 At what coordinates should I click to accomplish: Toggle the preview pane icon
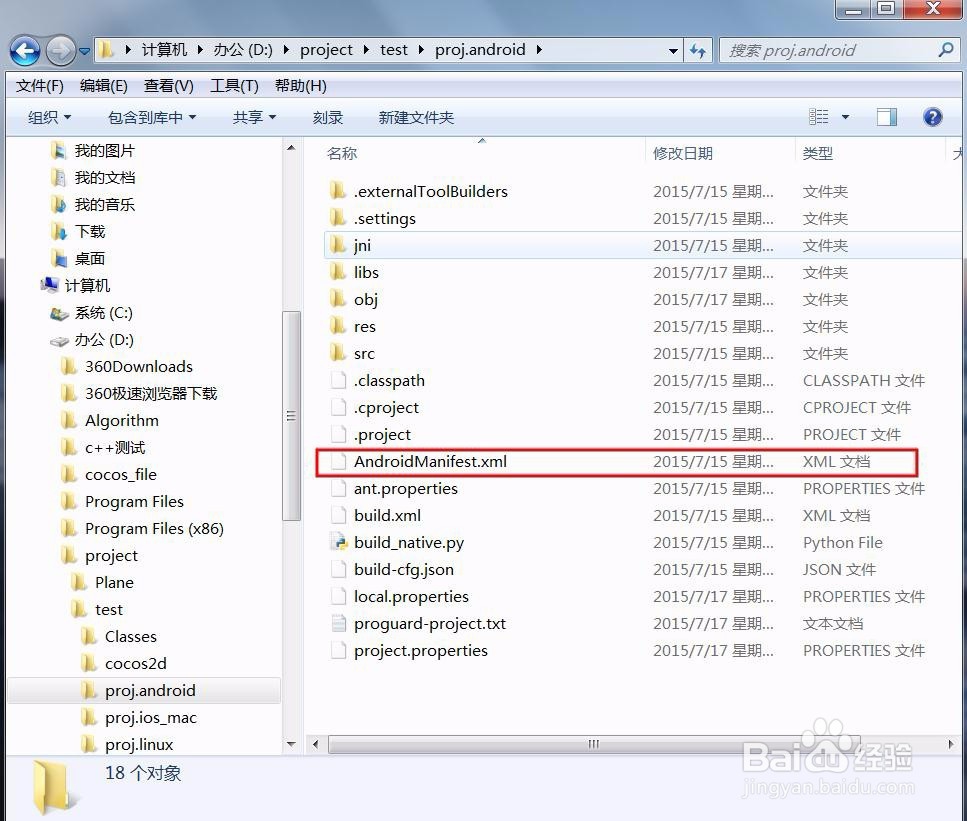coord(887,117)
